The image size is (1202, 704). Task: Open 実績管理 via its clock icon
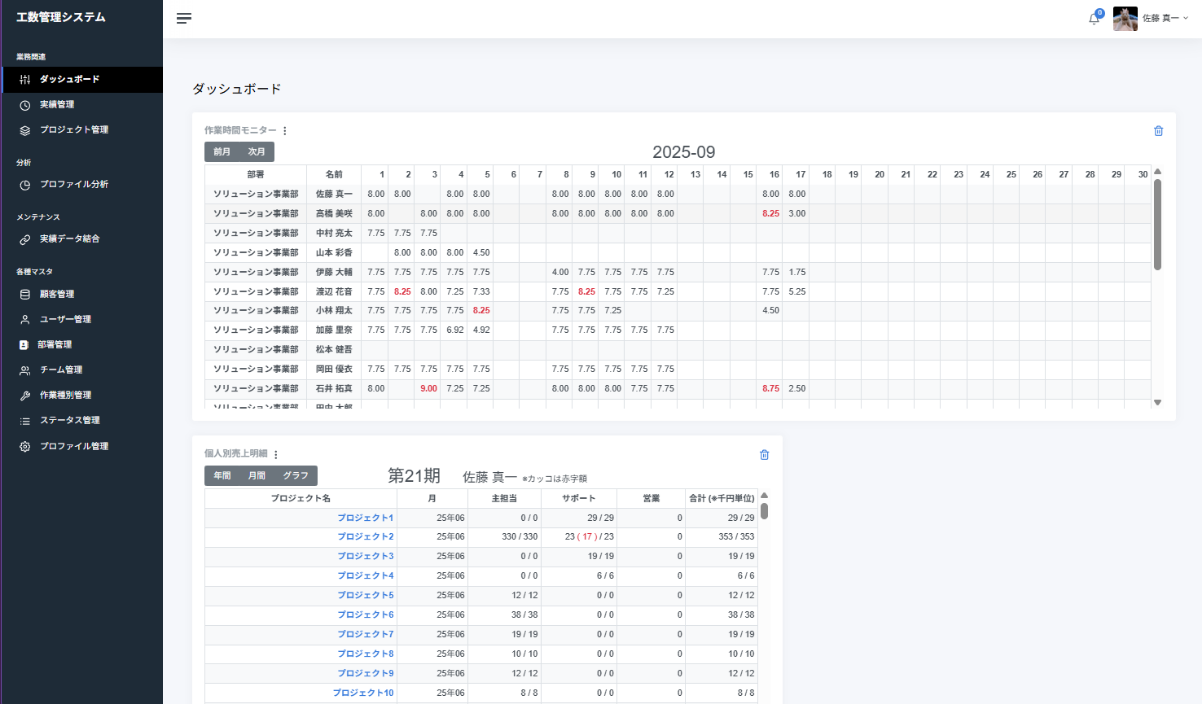[27, 104]
